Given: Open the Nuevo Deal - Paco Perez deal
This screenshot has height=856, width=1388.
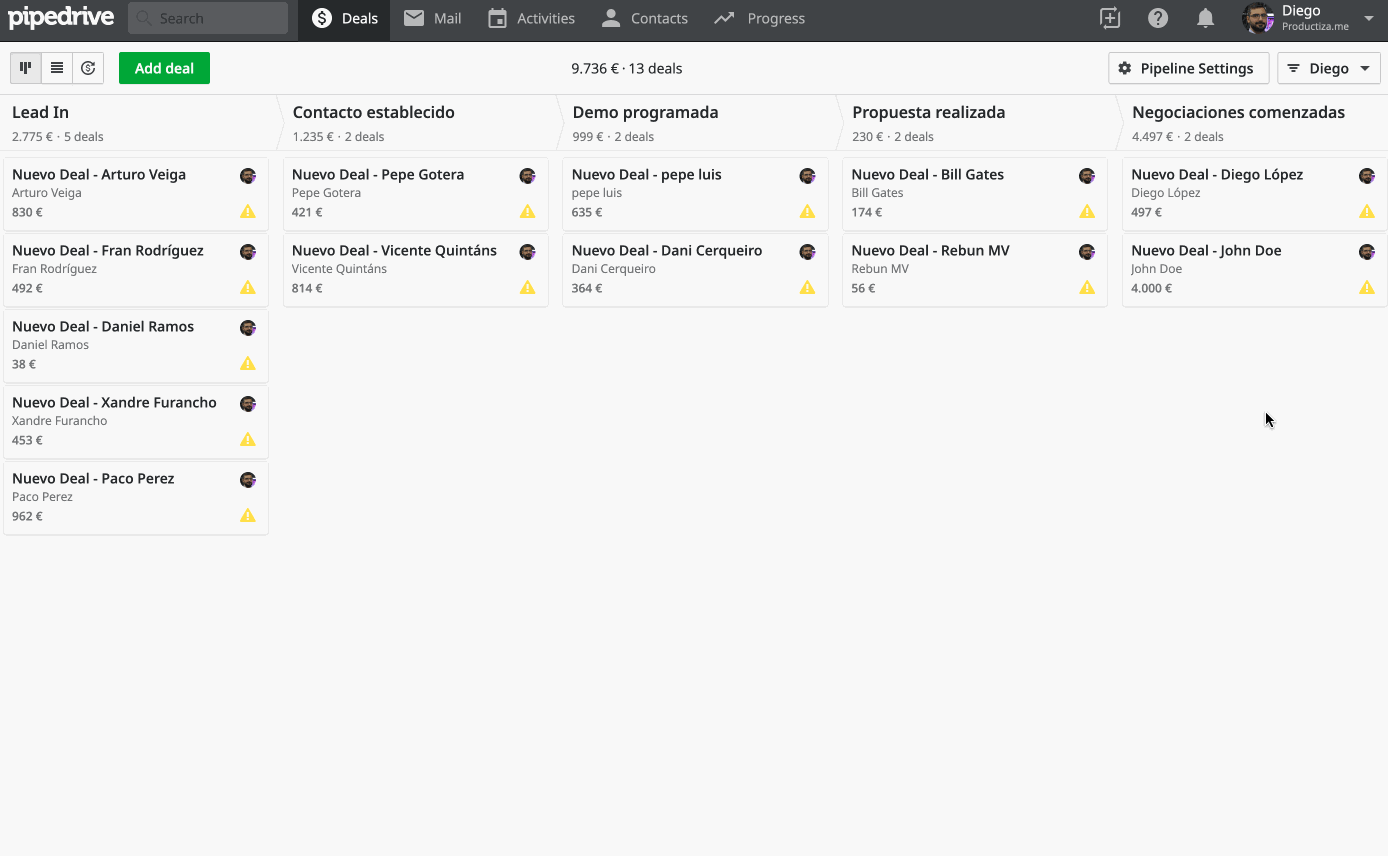Looking at the screenshot, I should point(93,479).
